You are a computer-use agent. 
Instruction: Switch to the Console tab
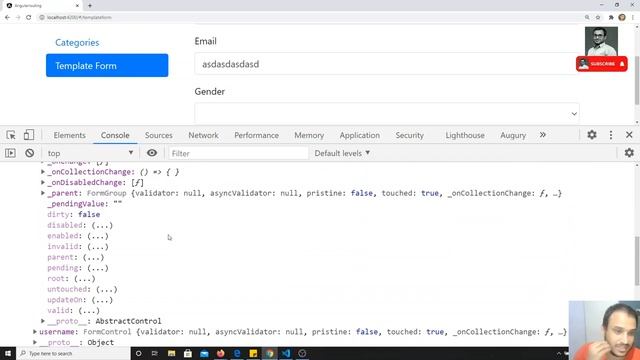(x=115, y=135)
